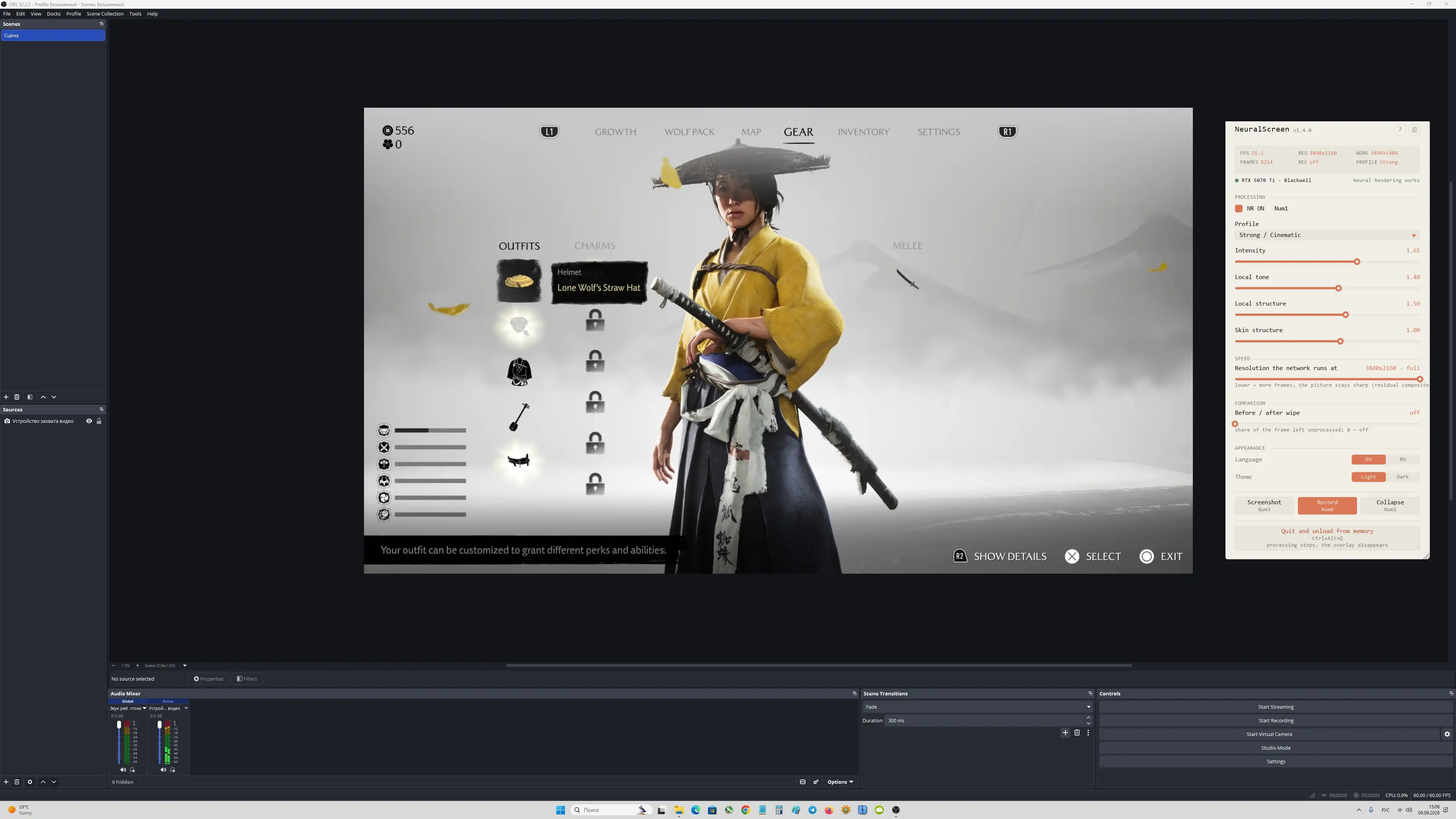This screenshot has height=819, width=1456.
Task: Open the Virtual Camera settings gear
Action: click(x=1447, y=734)
